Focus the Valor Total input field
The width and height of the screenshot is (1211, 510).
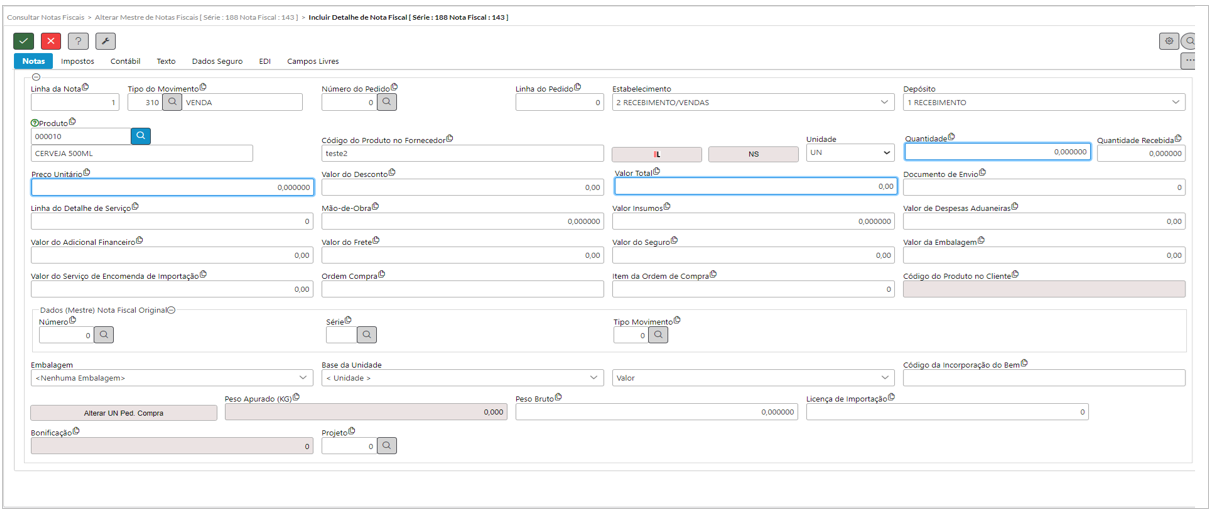click(x=755, y=186)
